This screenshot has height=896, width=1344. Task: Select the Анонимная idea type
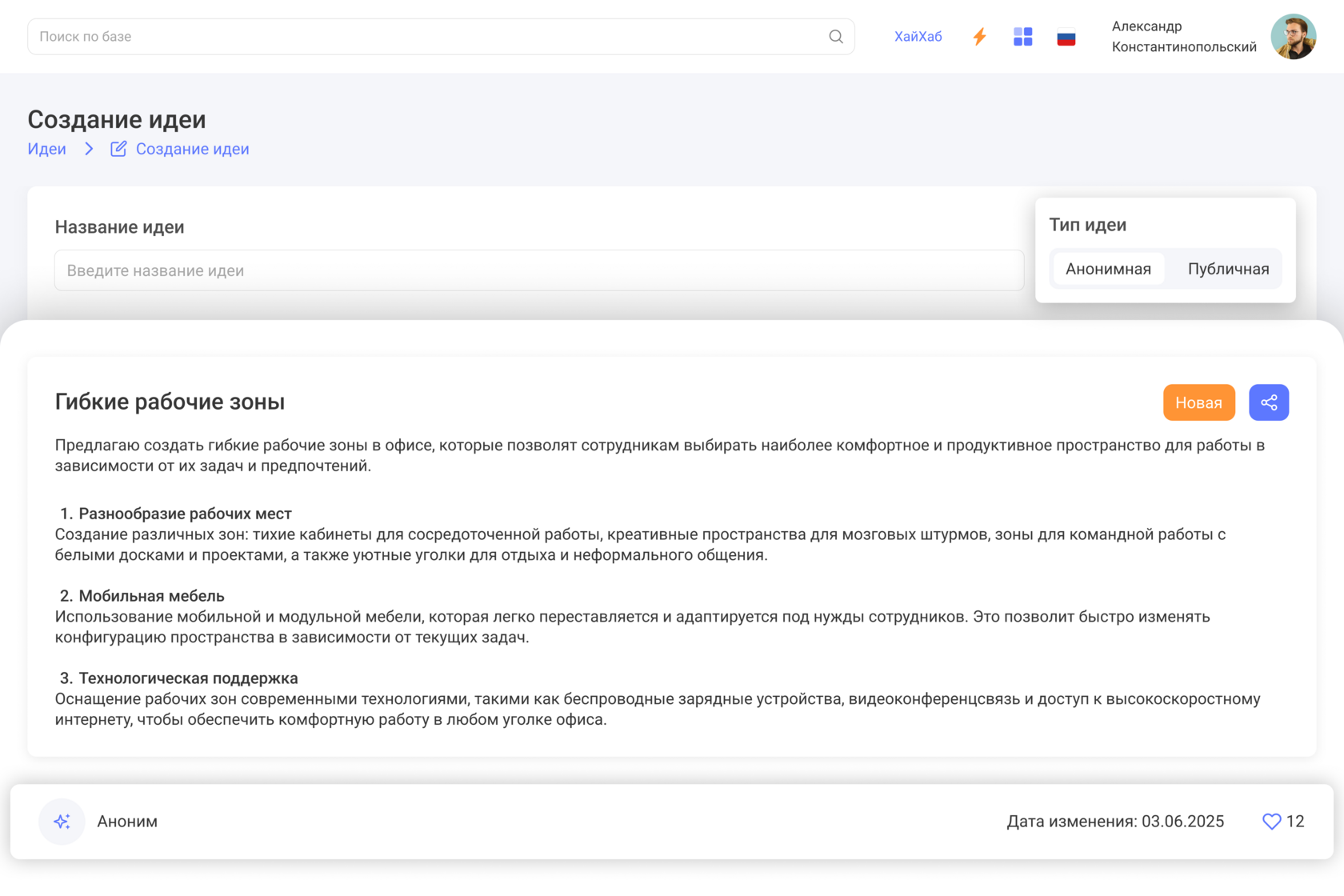[x=1108, y=269]
